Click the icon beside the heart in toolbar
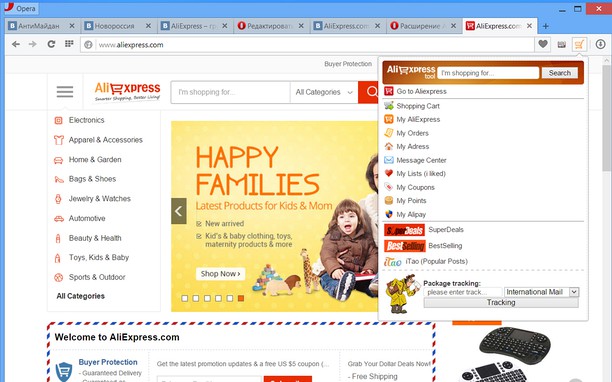The image size is (612, 382). click(561, 44)
